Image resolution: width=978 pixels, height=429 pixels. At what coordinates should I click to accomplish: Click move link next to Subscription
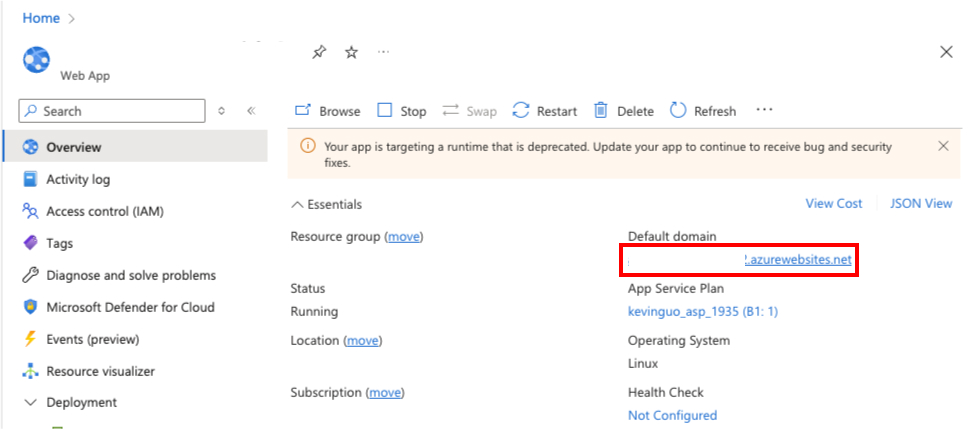385,393
